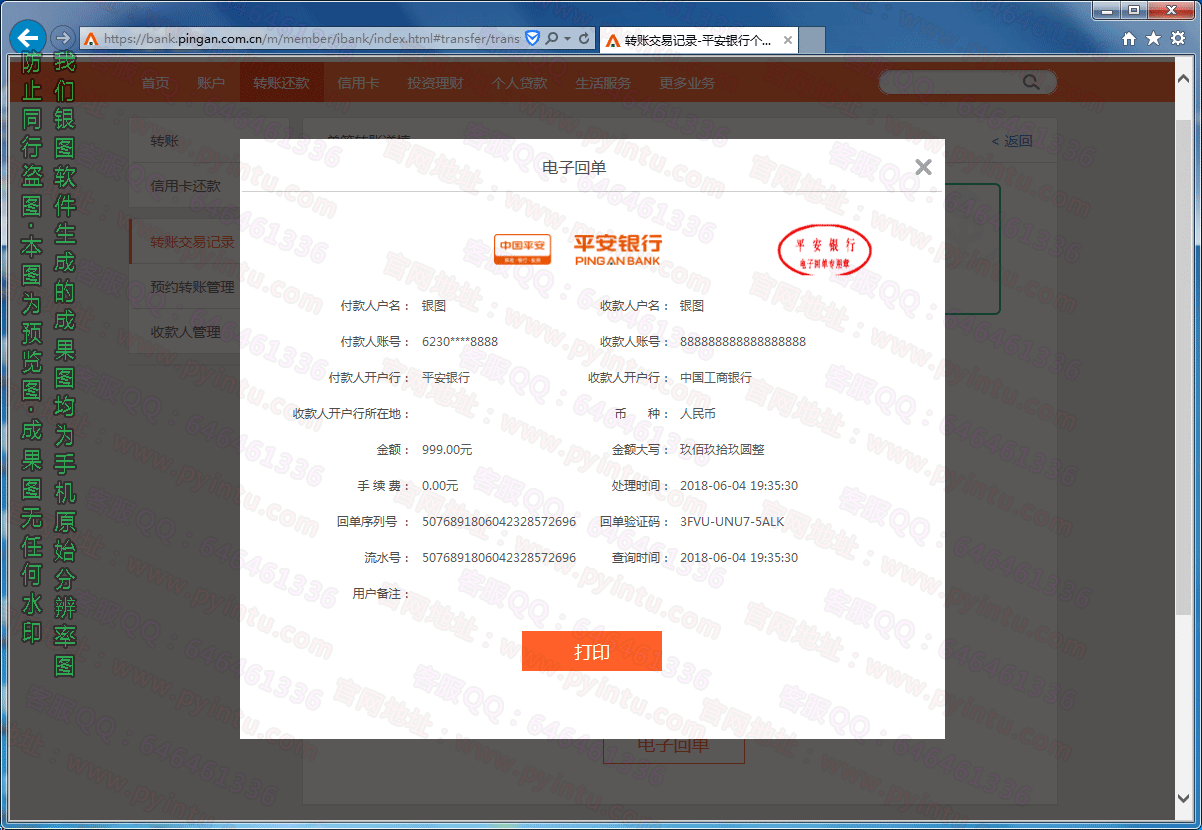Click payee account number 888888888888888888
Image resolution: width=1202 pixels, height=830 pixels.
pyautogui.click(x=743, y=342)
